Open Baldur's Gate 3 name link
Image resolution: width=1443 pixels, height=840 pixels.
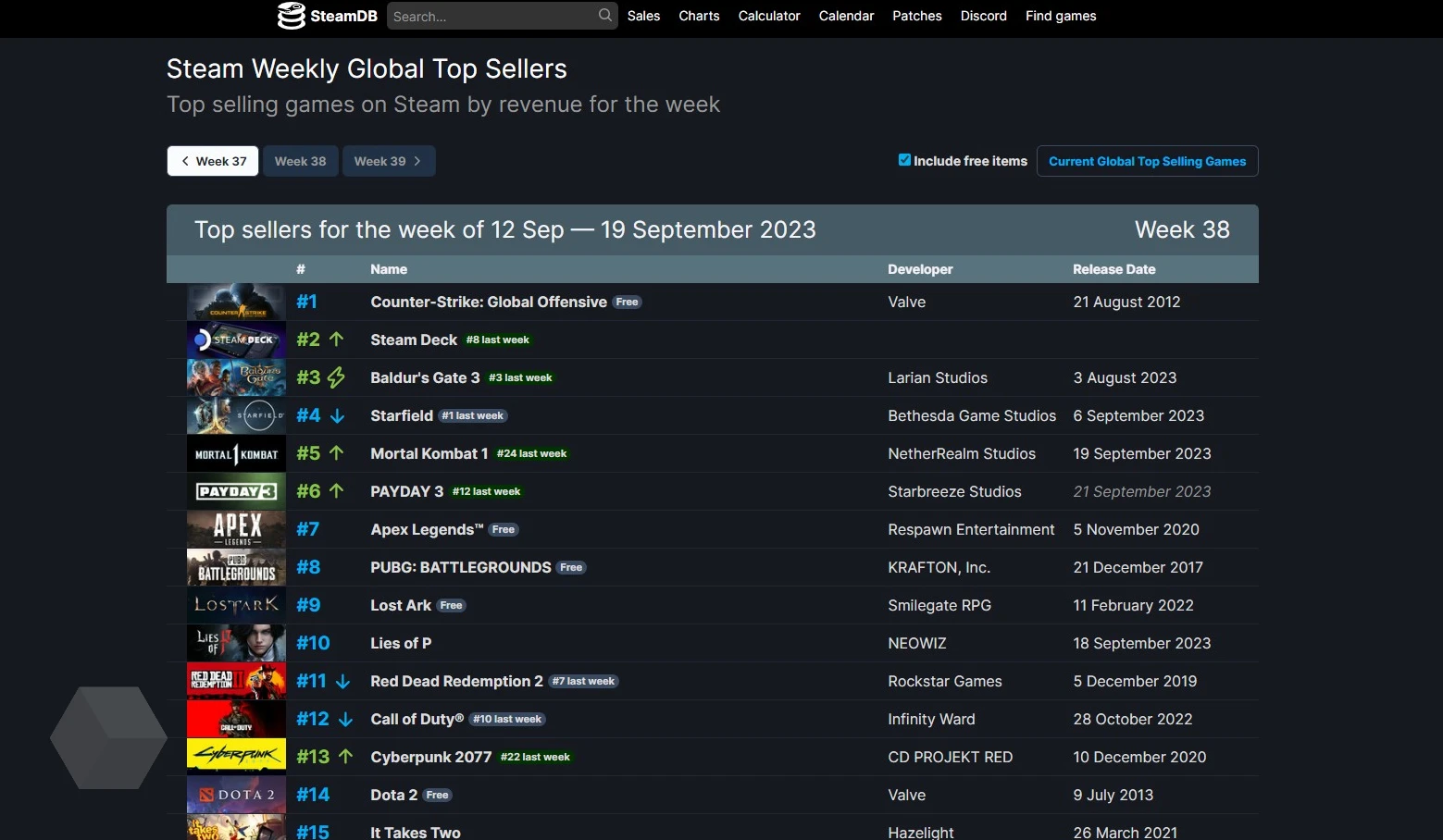(425, 377)
